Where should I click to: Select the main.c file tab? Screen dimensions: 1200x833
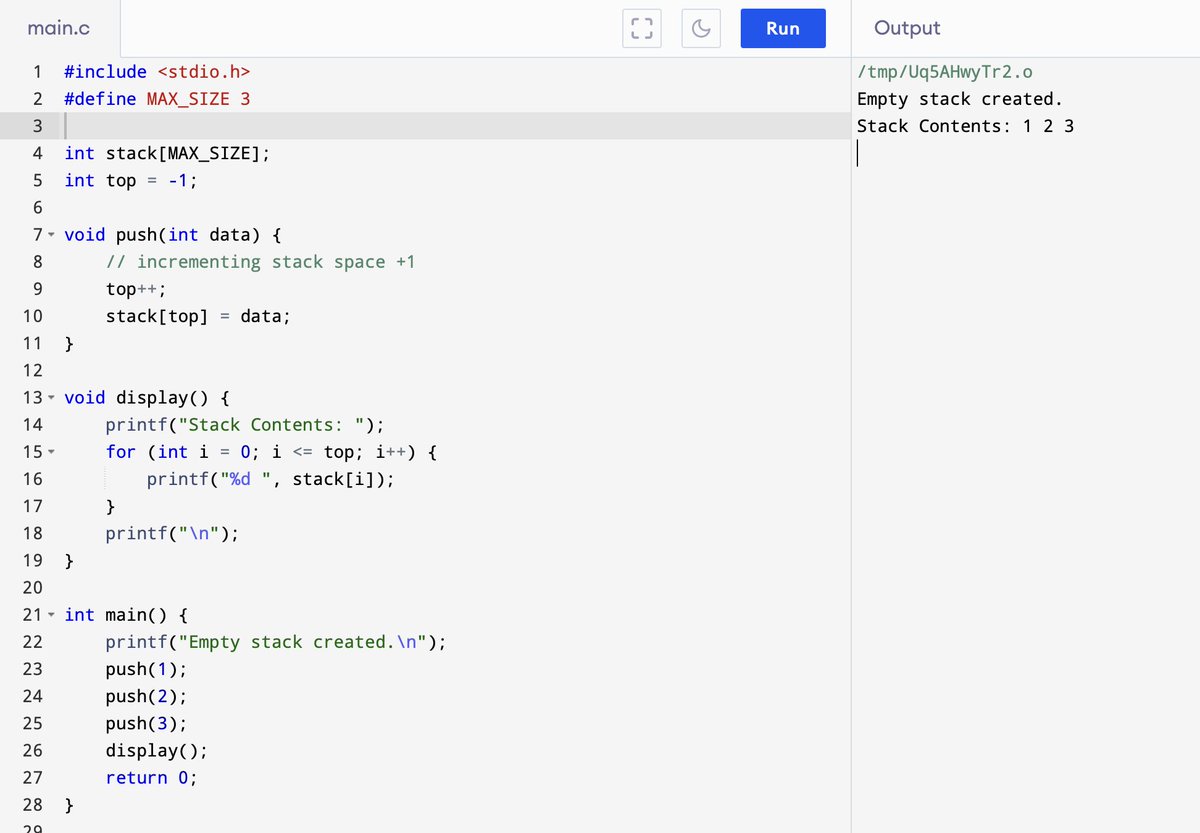pyautogui.click(x=58, y=28)
